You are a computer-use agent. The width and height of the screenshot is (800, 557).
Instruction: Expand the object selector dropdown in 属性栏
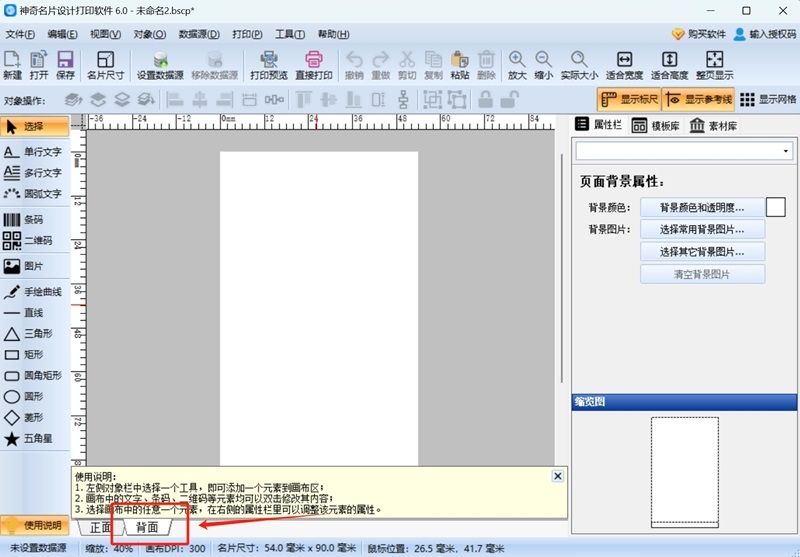(785, 151)
